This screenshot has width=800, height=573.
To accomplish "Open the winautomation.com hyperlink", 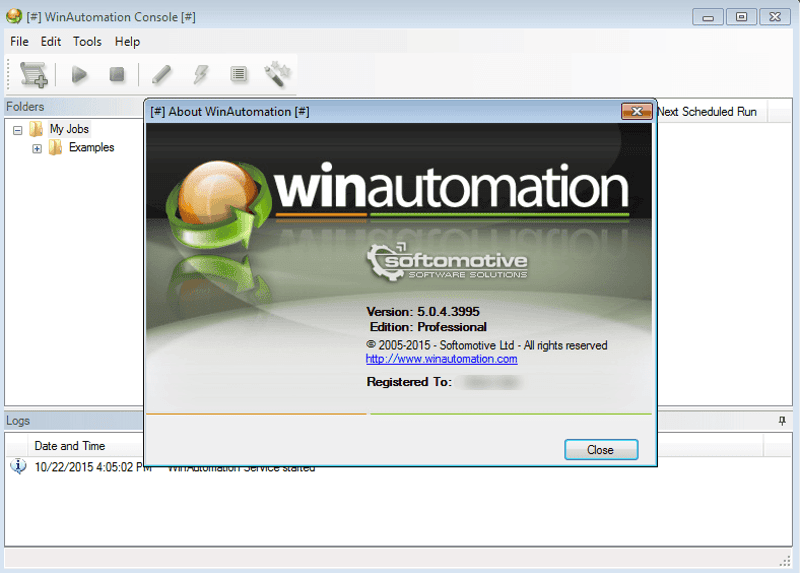I will [441, 359].
